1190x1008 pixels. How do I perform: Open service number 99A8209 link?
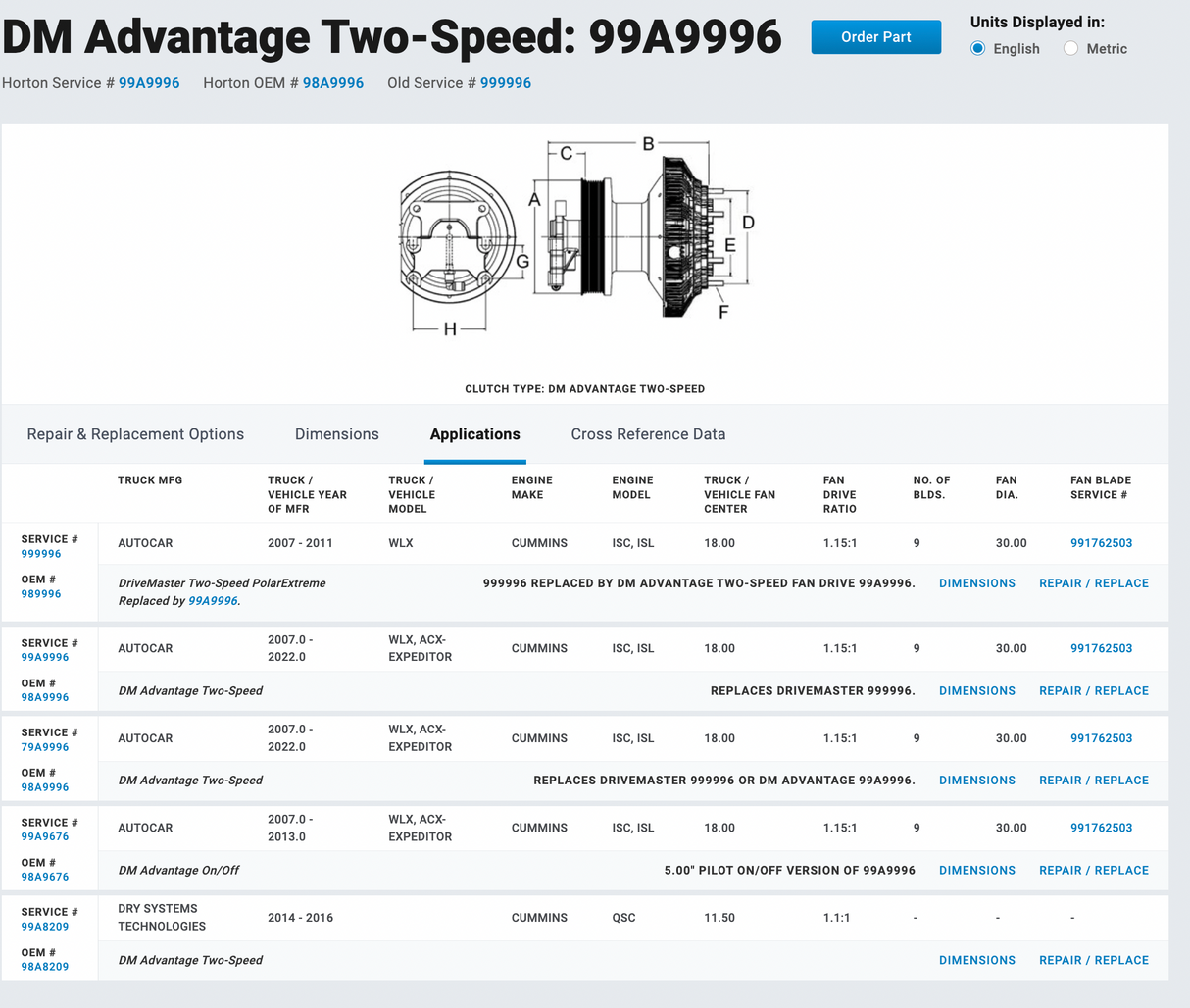point(45,927)
